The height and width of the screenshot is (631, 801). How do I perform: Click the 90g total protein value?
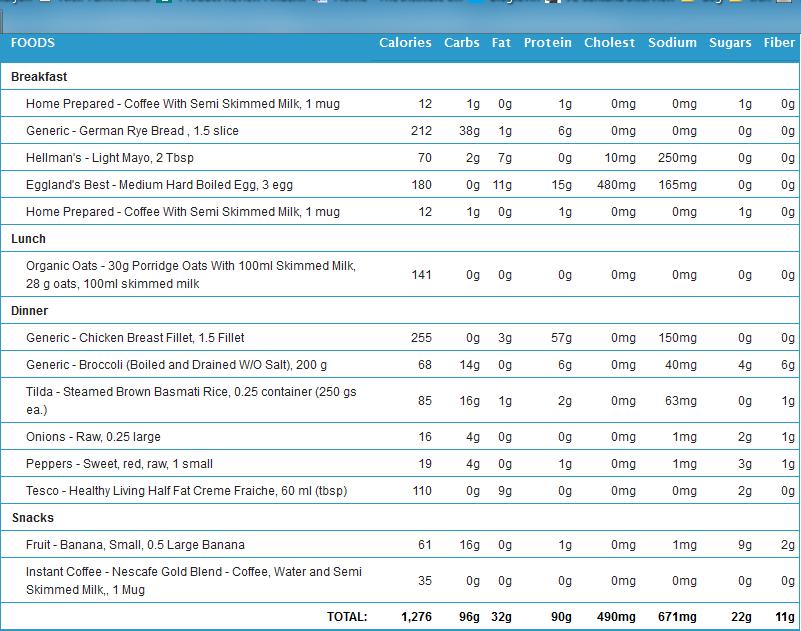coord(561,617)
